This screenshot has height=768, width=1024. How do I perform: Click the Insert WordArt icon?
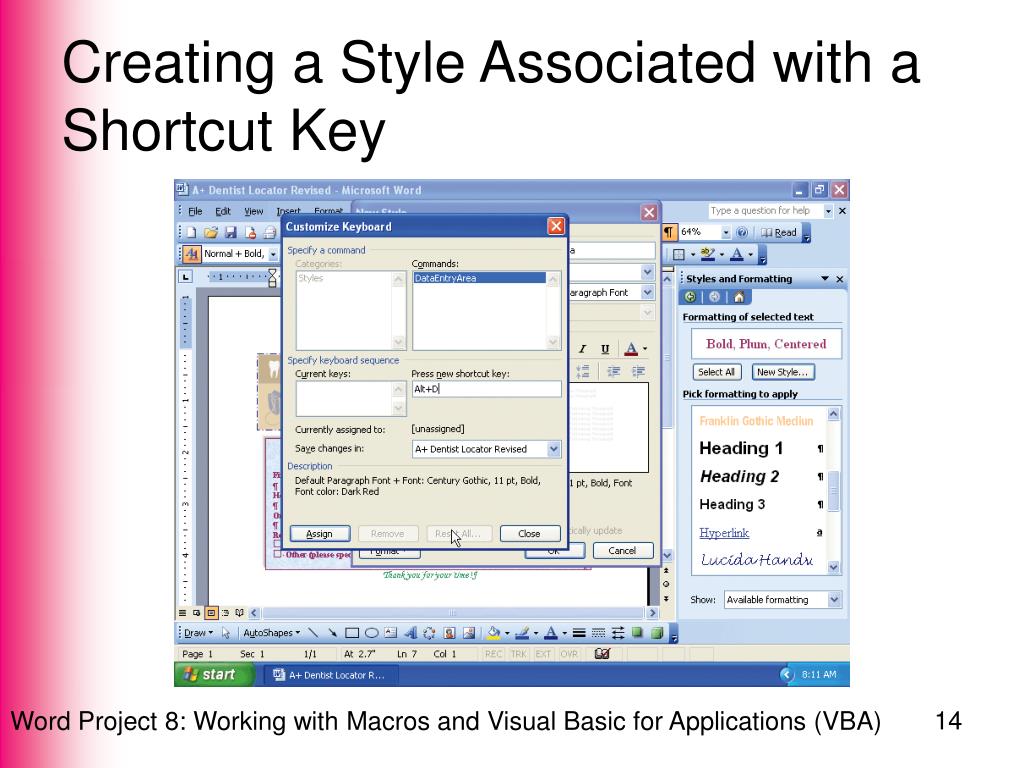[410, 633]
